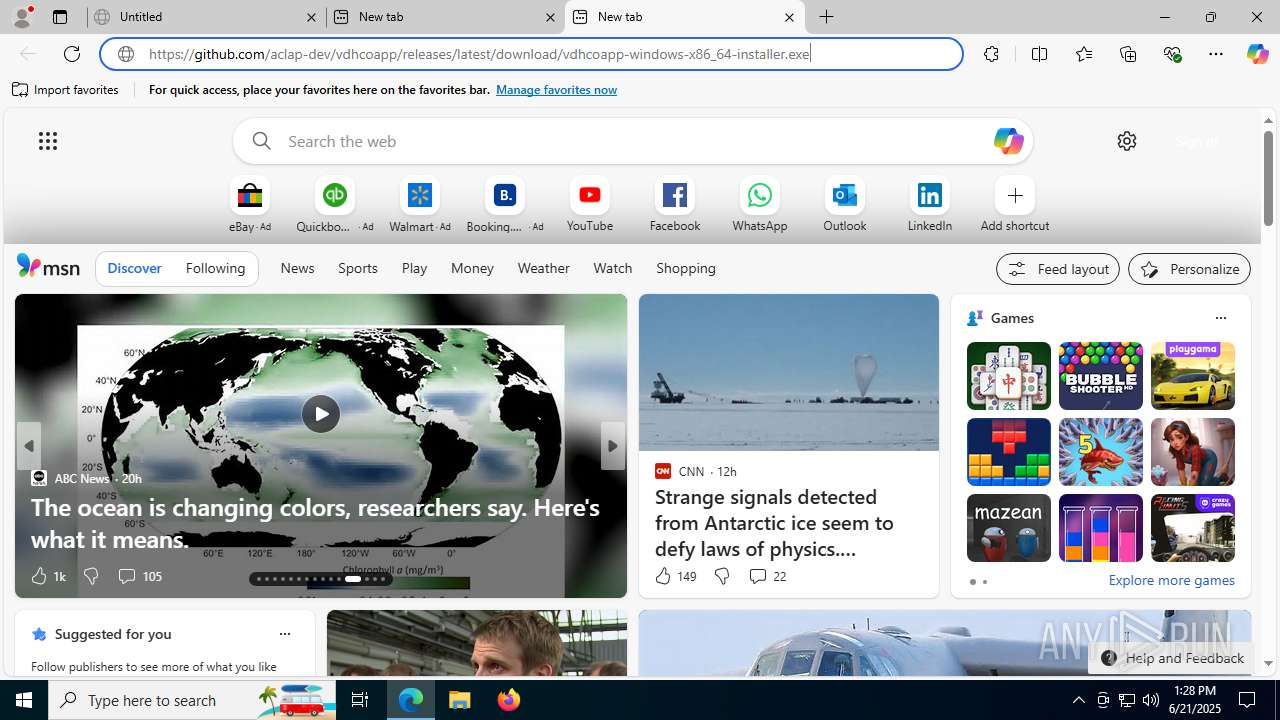Viewport: 1280px width, 720px height.
Task: Open the 105 comments on ocean story
Action: (139, 576)
